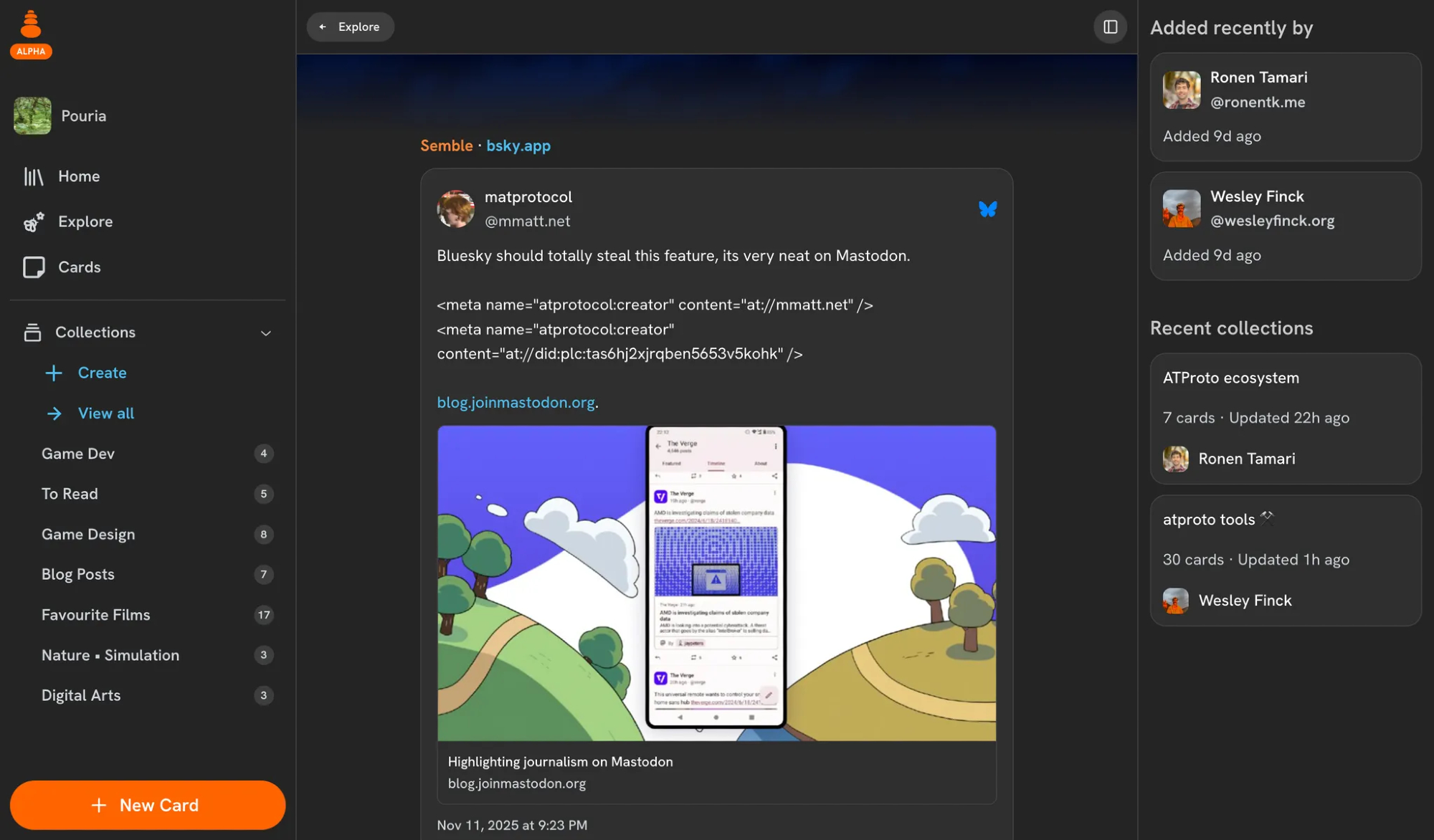The image size is (1434, 840).
Task: Go back using the Explore button
Action: click(350, 27)
